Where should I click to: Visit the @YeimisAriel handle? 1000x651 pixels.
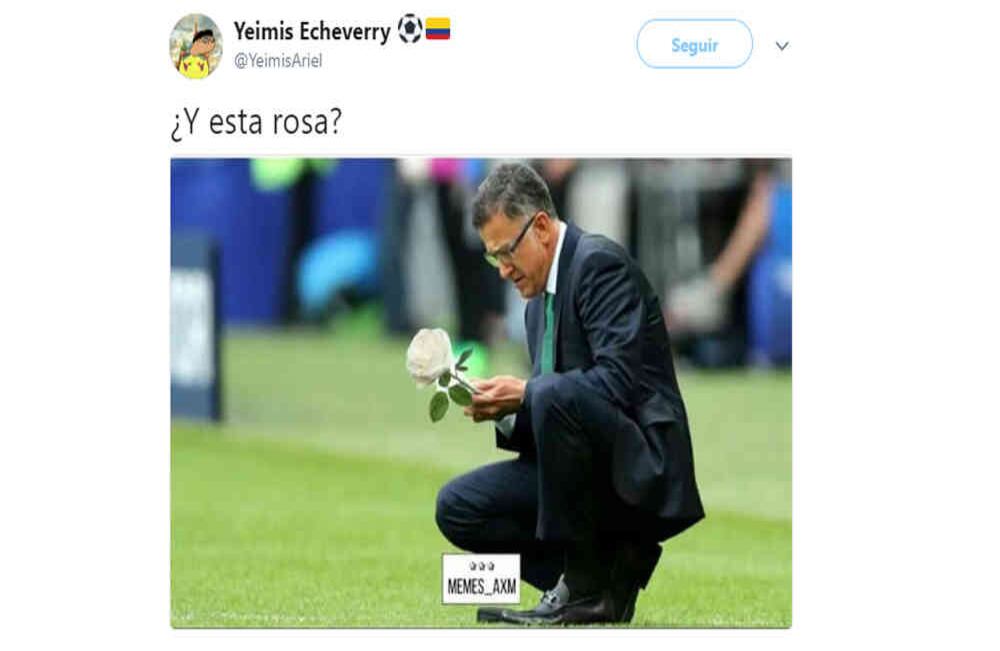[x=278, y=61]
